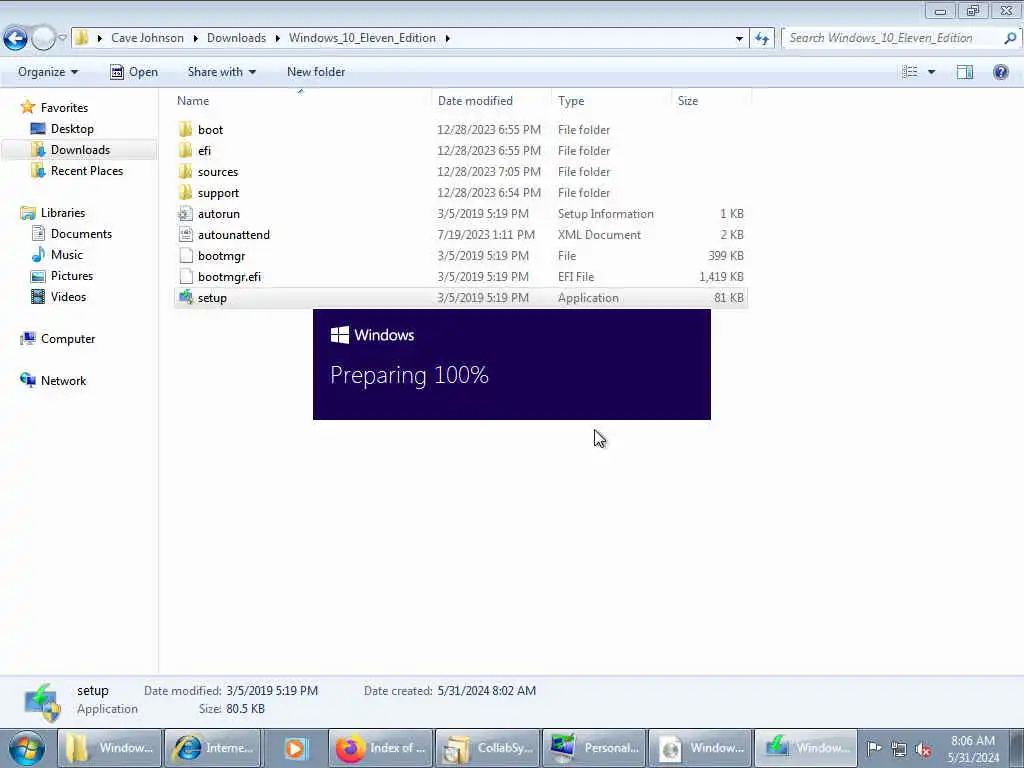Click 1,419 KB size value
Image resolution: width=1024 pixels, height=768 pixels.
tap(721, 277)
